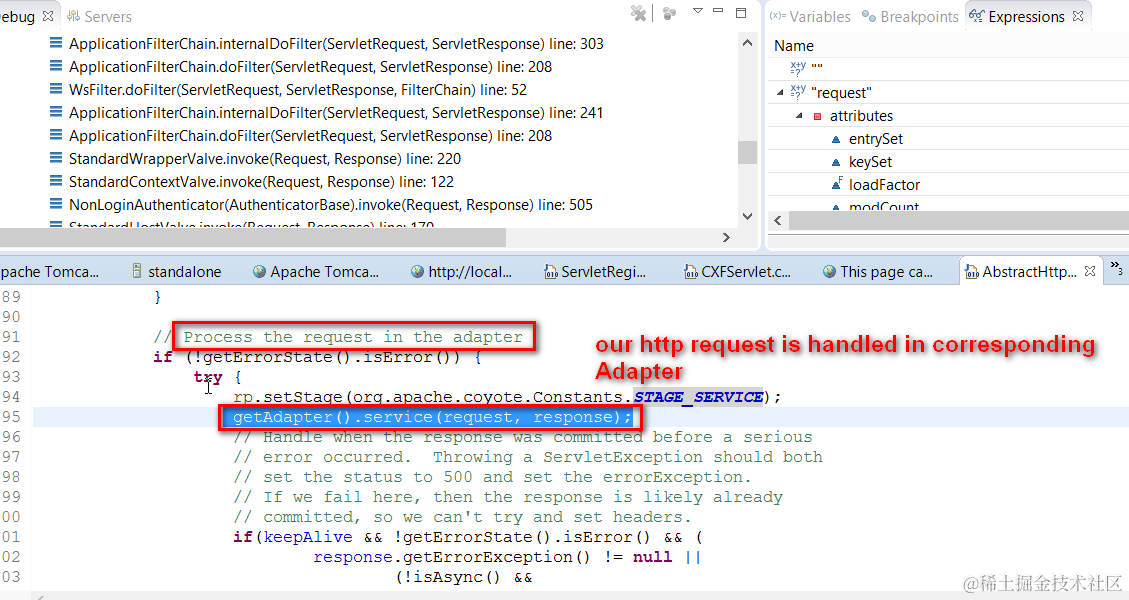1129x600 pixels.
Task: Open the CXFServlet.c... editor tab
Action: click(x=737, y=272)
